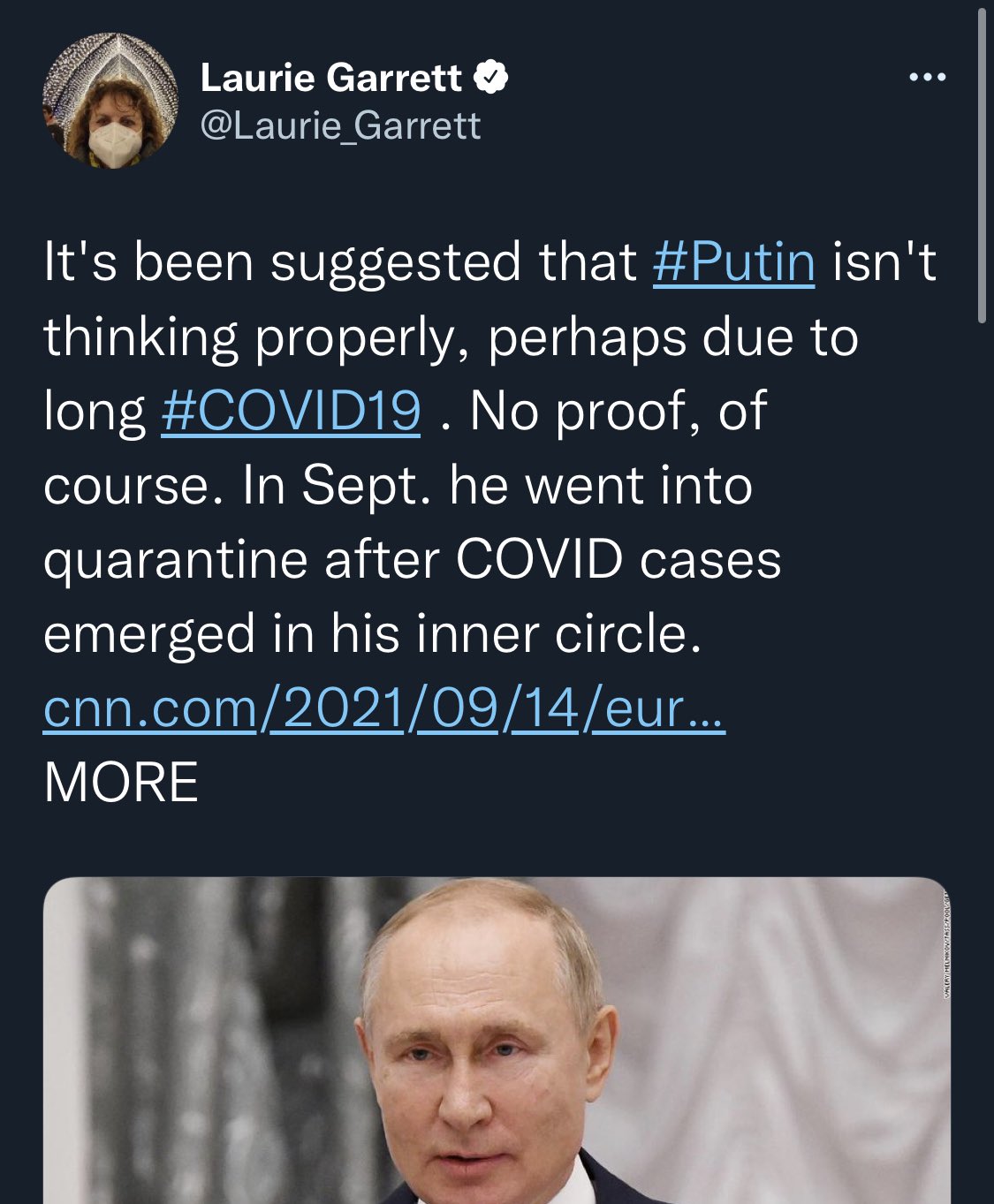The image size is (994, 1204).
Task: Click the line "course. In Sept. he went into"
Action: click(398, 485)
